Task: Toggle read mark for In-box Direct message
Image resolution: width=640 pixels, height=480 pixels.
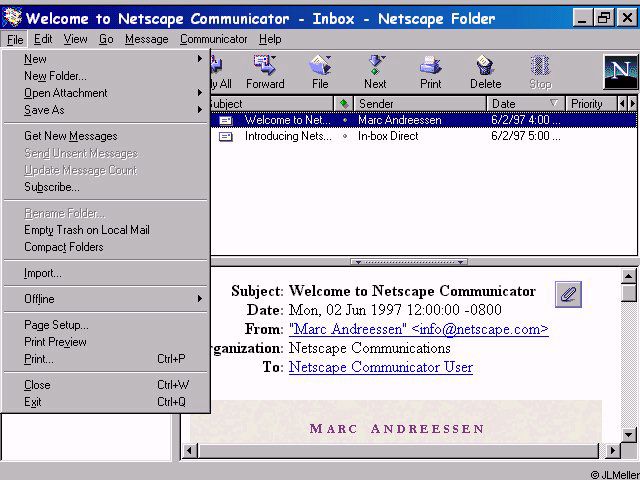Action: pos(345,136)
